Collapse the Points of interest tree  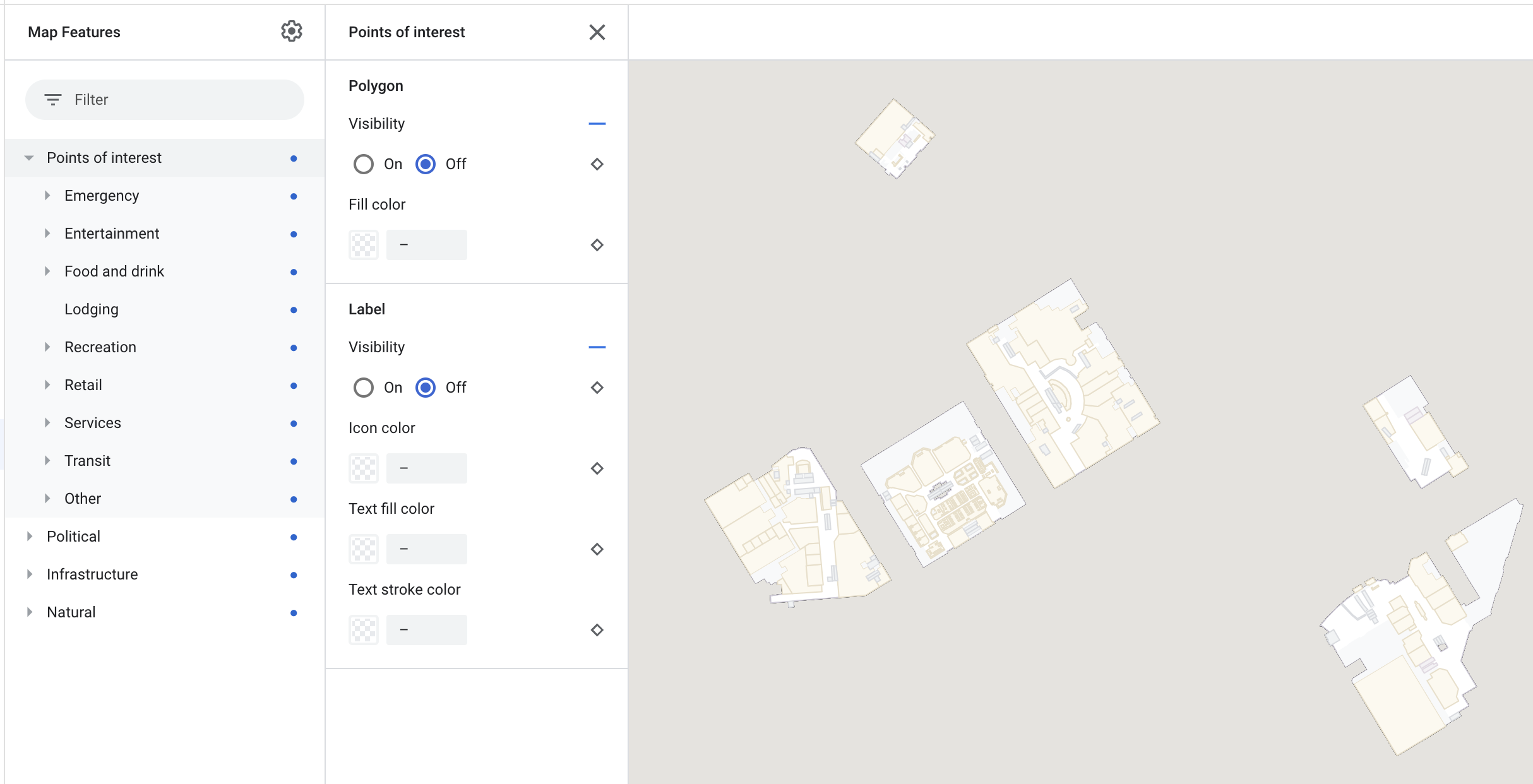tap(29, 158)
